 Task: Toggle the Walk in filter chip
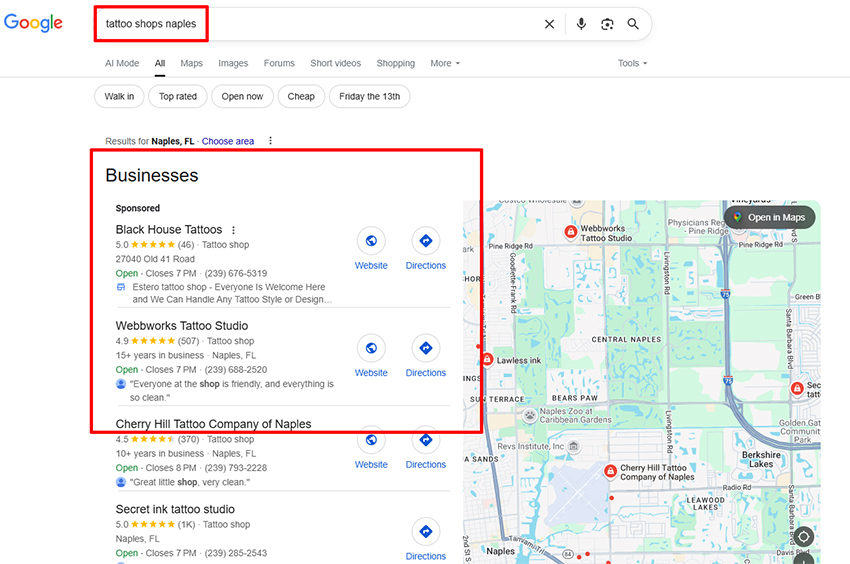pos(119,97)
